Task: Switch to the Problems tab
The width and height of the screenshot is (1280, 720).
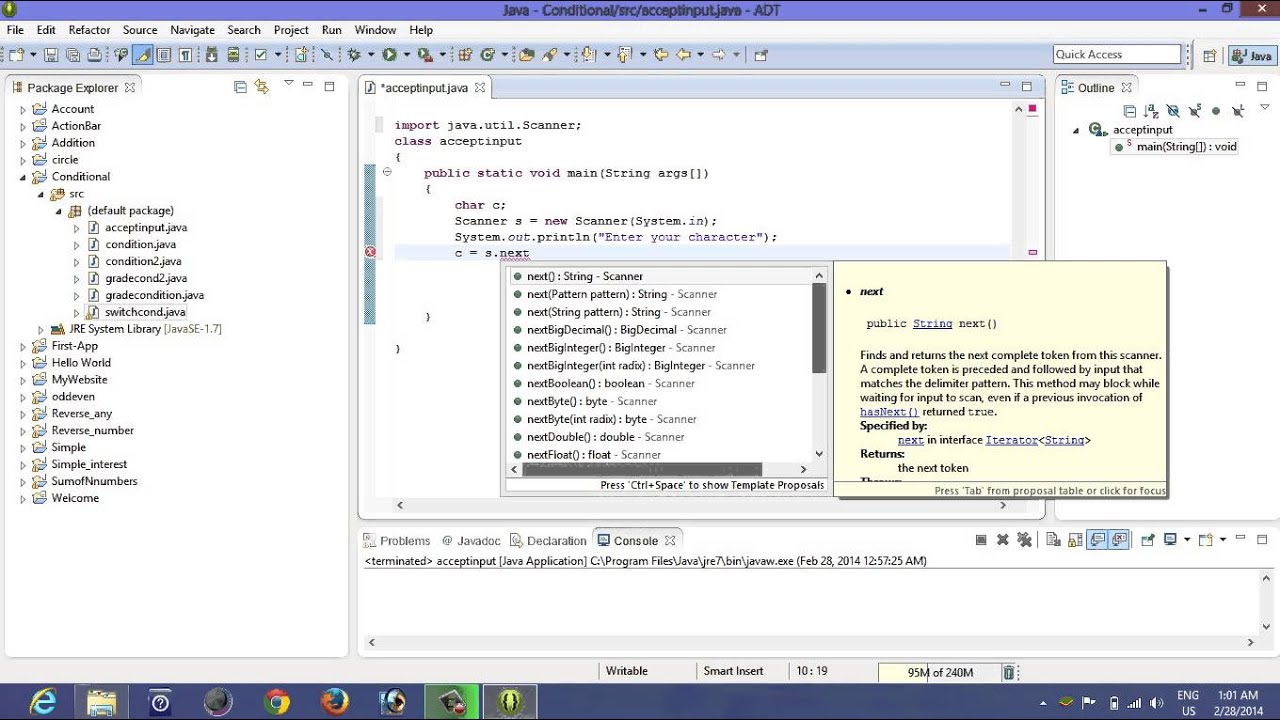Action: (x=404, y=541)
